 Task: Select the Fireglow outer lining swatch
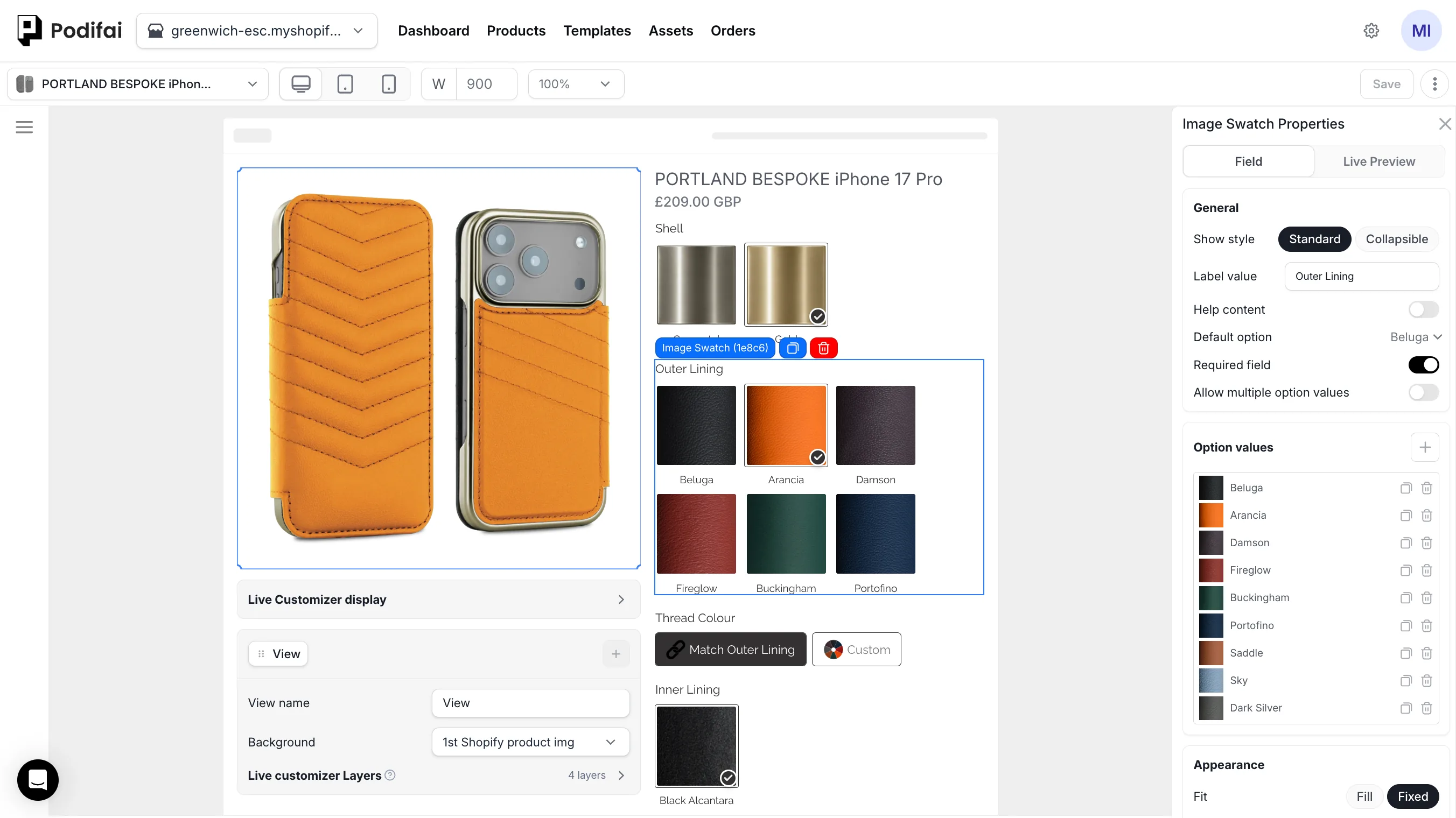pos(696,534)
